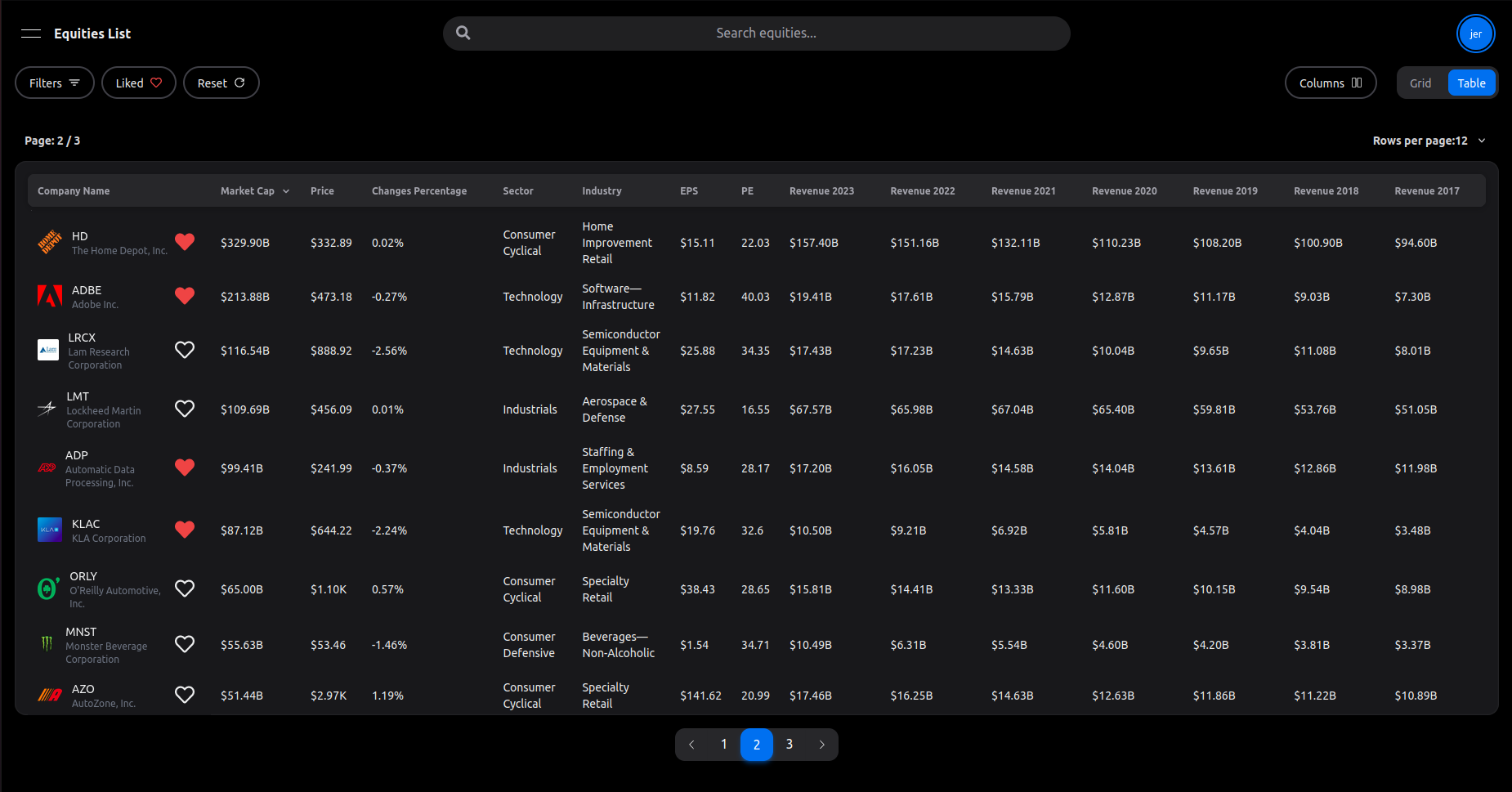The height and width of the screenshot is (792, 1512).
Task: Click the Revenue 2022 column header
Action: (923, 191)
